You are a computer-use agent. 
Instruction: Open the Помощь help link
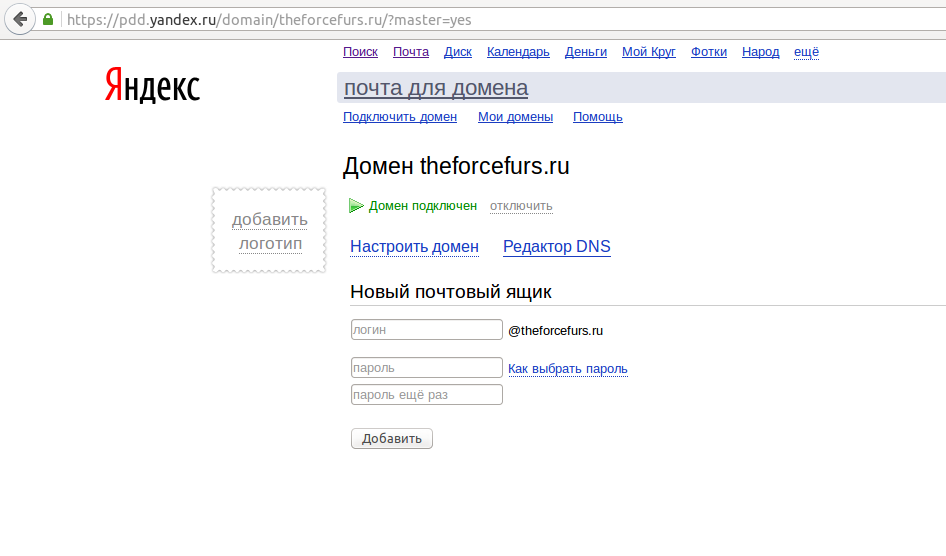[597, 117]
